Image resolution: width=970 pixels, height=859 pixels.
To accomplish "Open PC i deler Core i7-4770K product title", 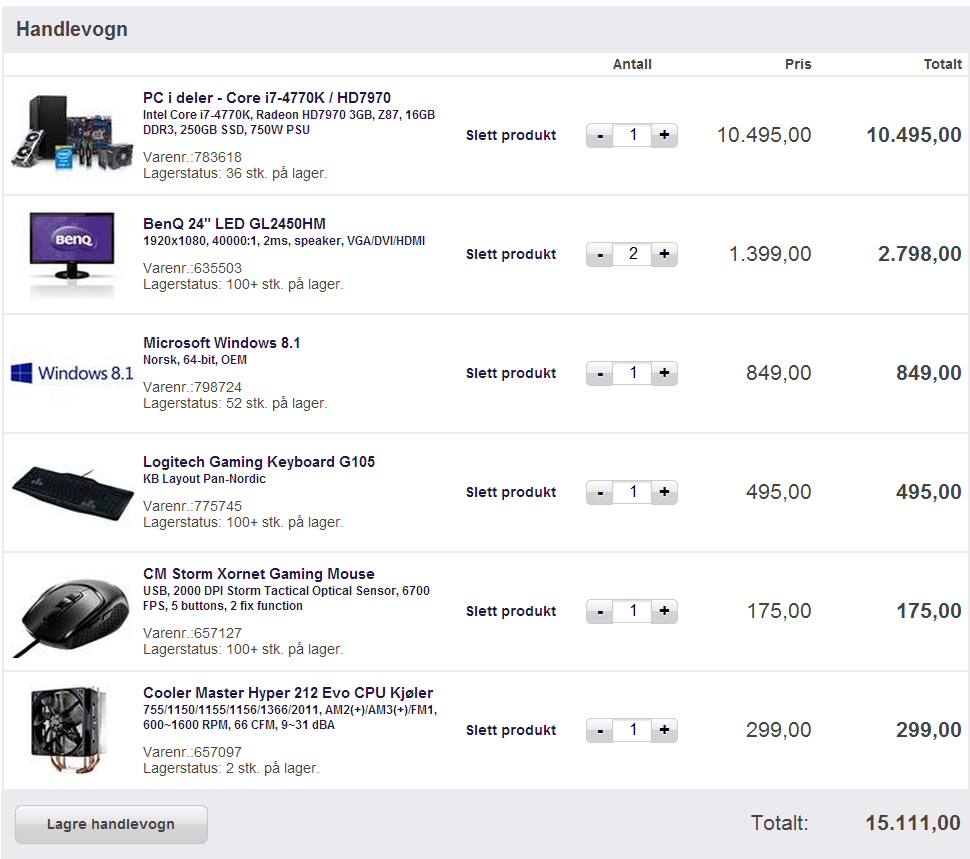I will (x=267, y=98).
